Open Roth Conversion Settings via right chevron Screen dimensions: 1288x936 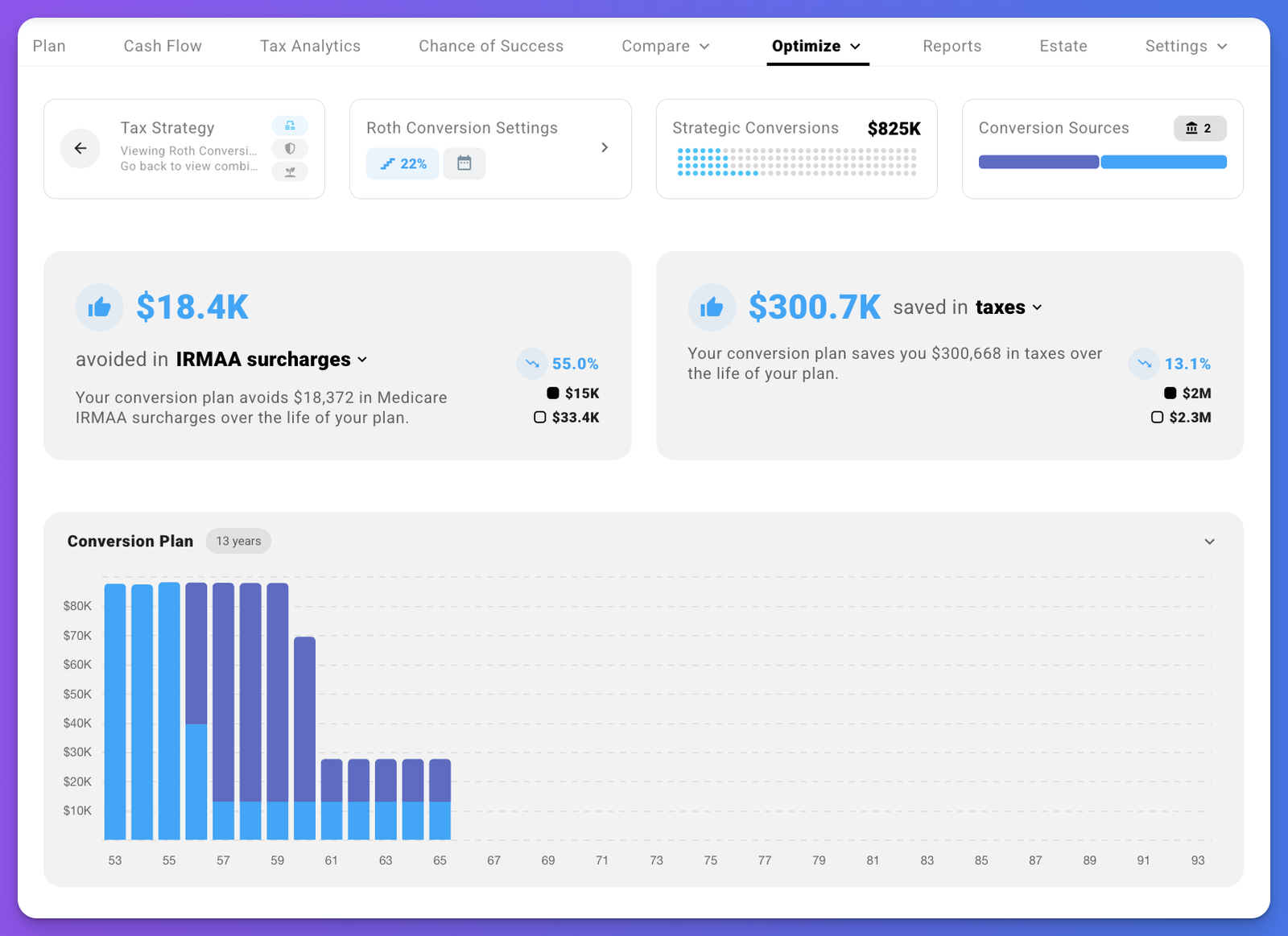605,147
